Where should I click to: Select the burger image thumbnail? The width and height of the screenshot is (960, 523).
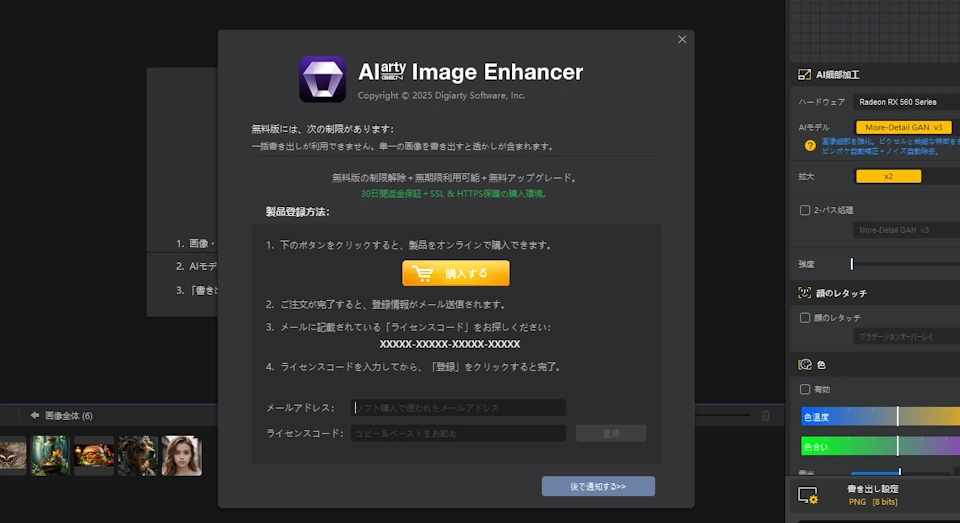pyautogui.click(x=94, y=456)
